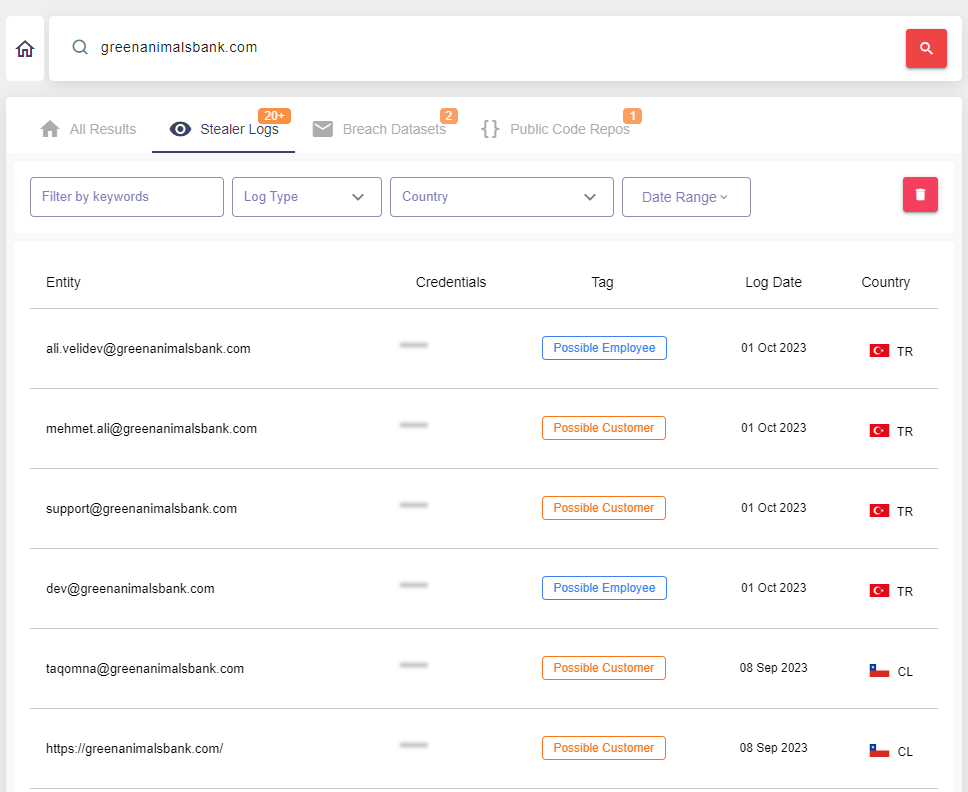Click the Tag column header

click(602, 282)
